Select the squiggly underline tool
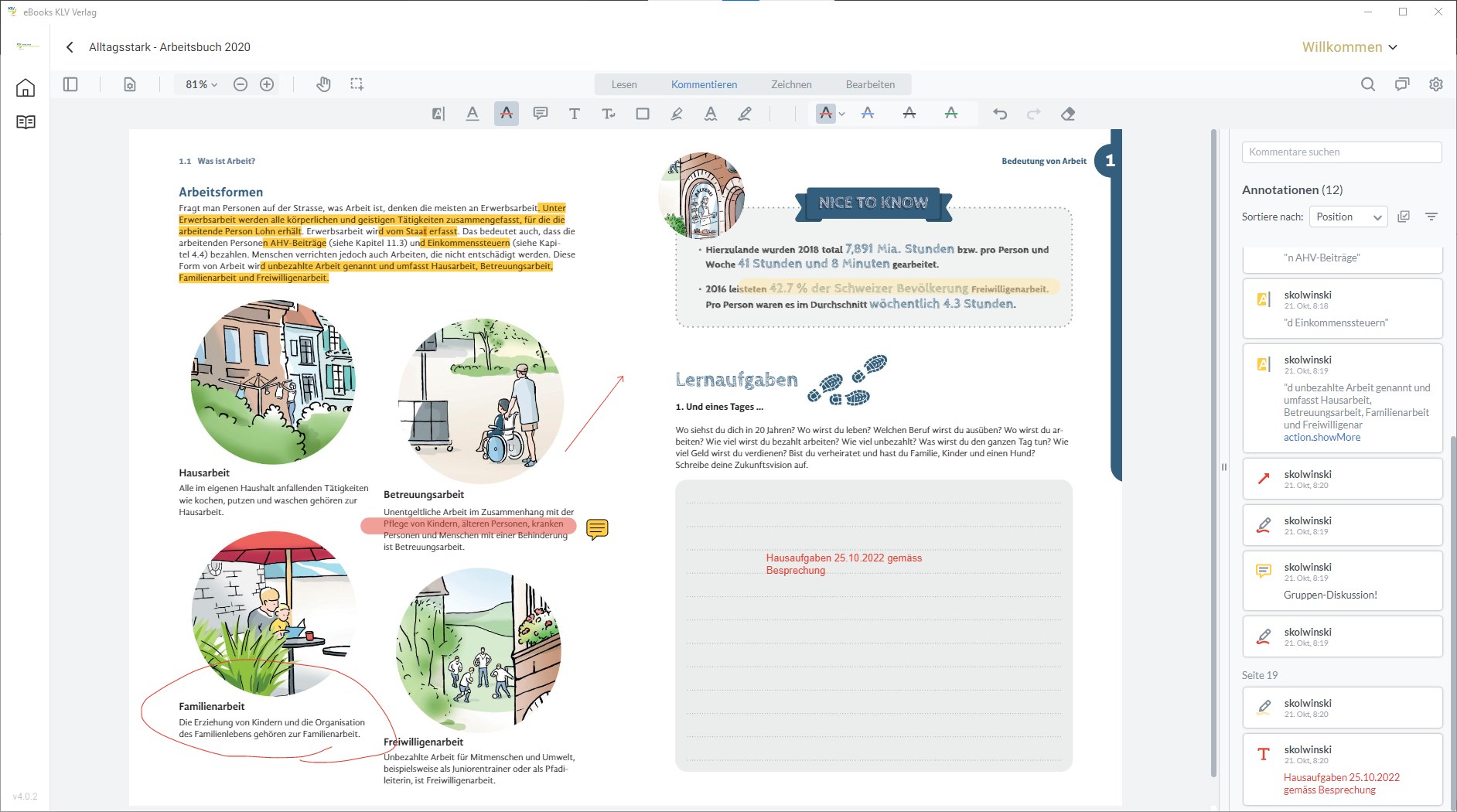Screen dimensions: 1457x812 pos(711,114)
